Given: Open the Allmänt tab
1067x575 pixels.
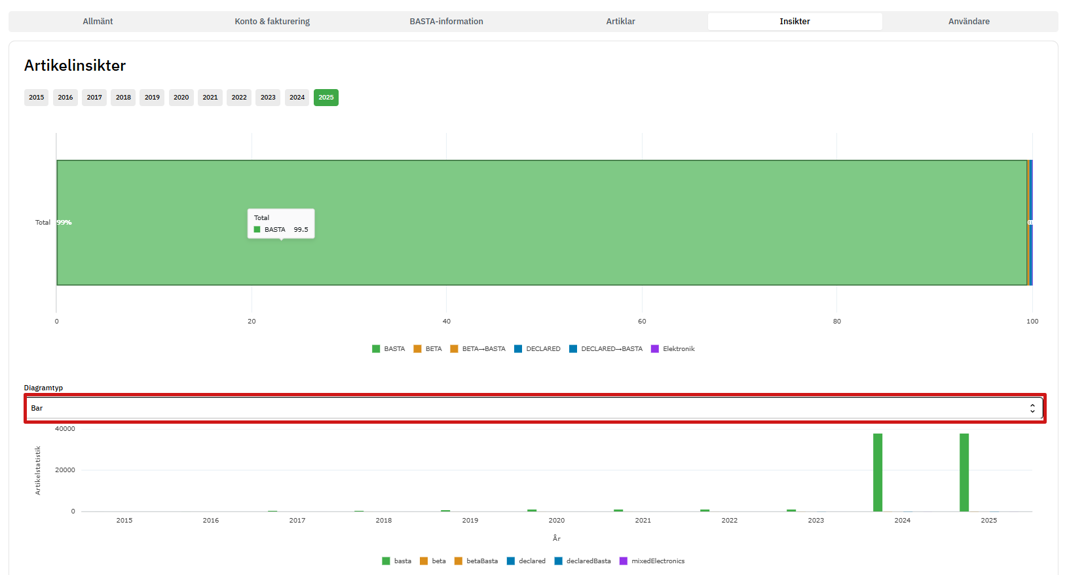Looking at the screenshot, I should [x=97, y=21].
